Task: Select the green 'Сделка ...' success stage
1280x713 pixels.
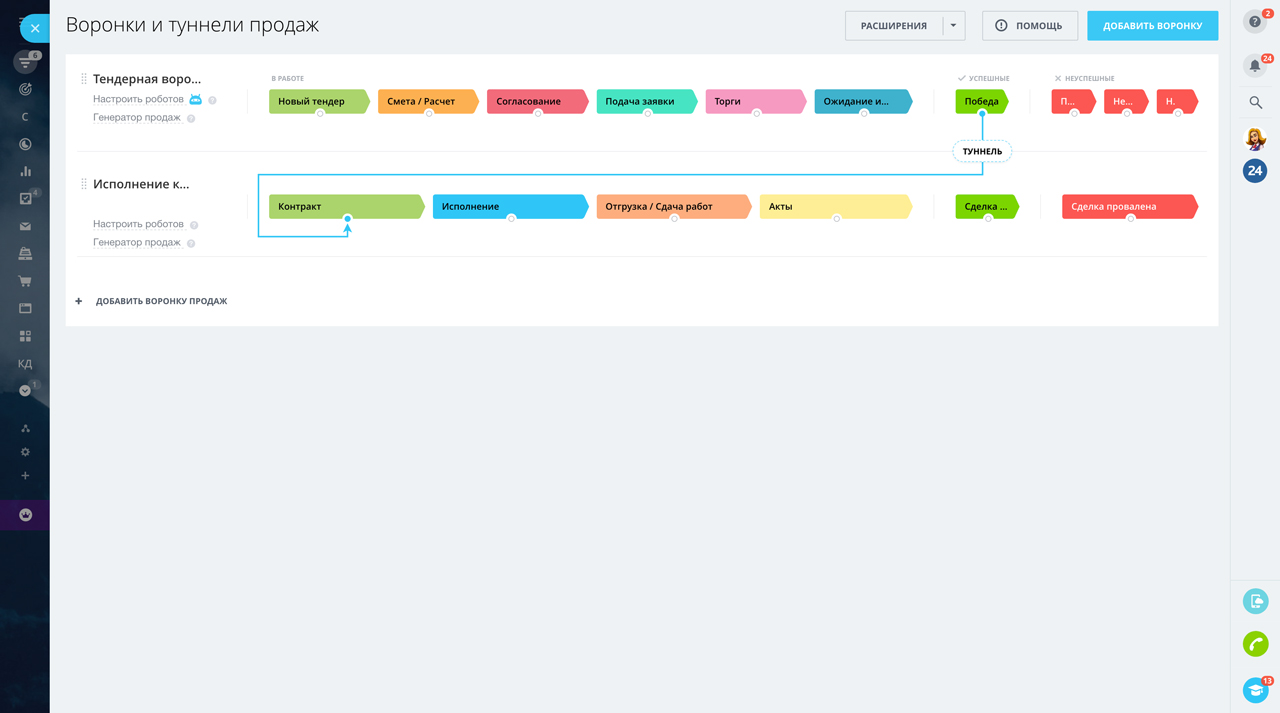Action: [987, 206]
